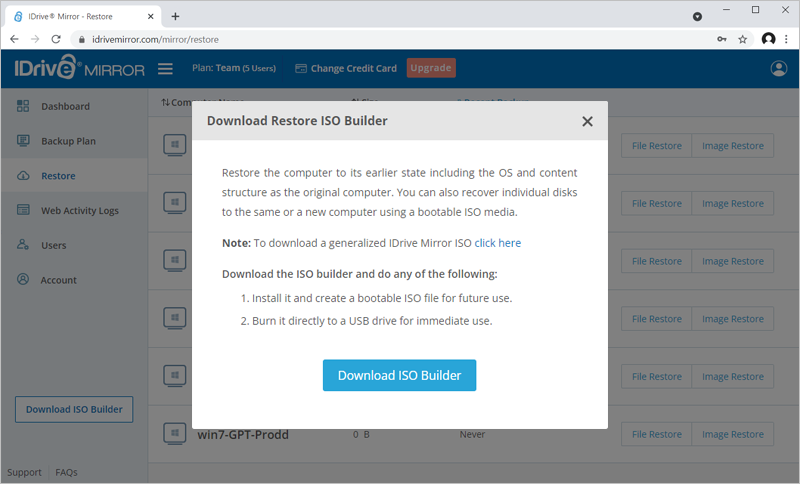The height and width of the screenshot is (484, 800).
Task: Open the Chrome three-dot menu
Action: click(x=786, y=39)
